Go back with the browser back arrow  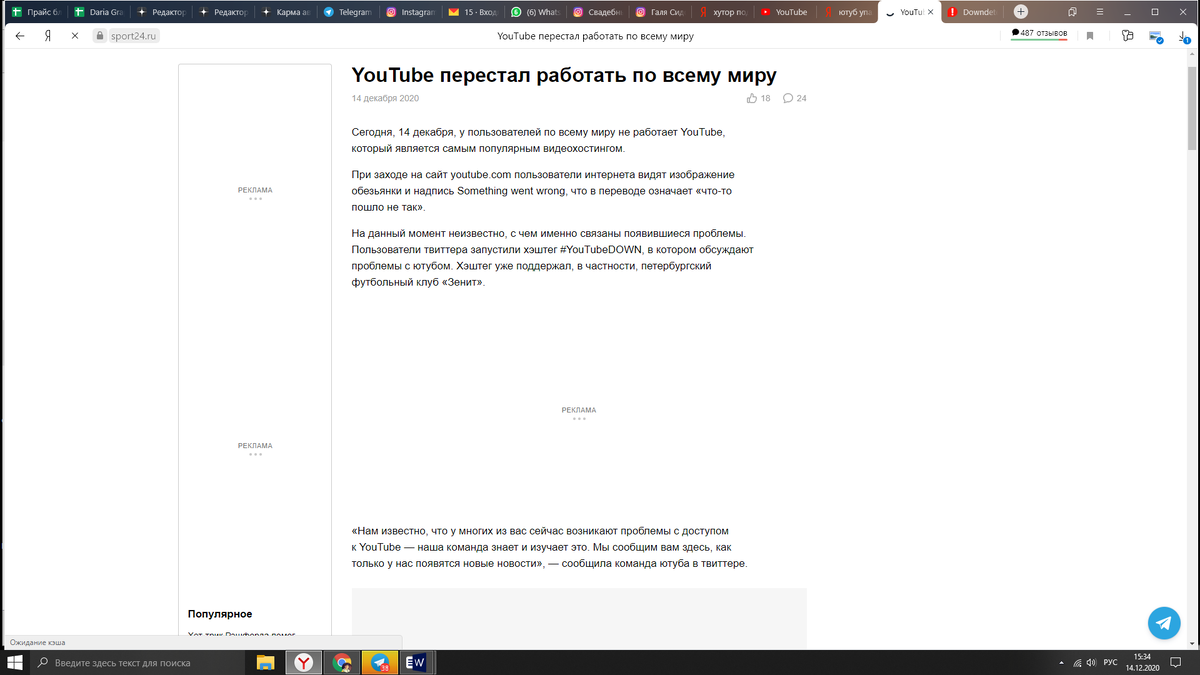20,36
